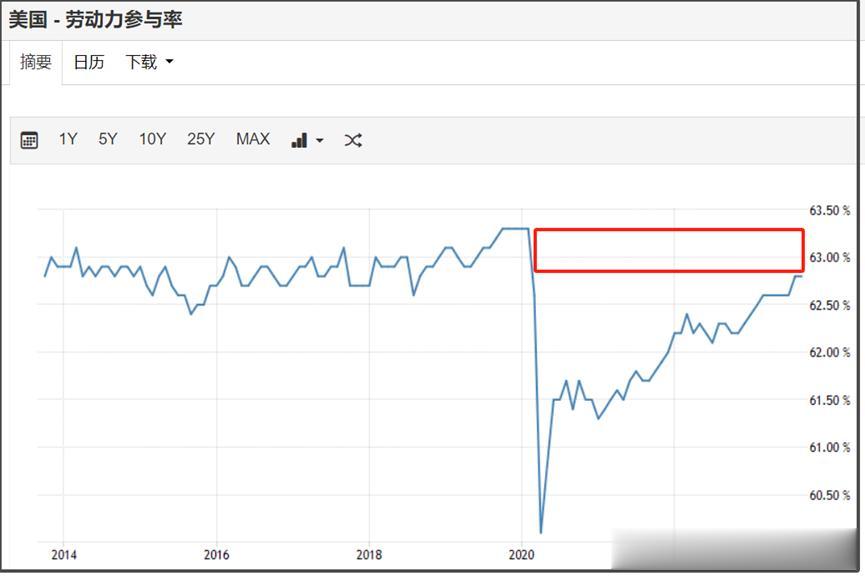The image size is (865, 576).
Task: Click the 2018 x-axis label
Action: 369,554
